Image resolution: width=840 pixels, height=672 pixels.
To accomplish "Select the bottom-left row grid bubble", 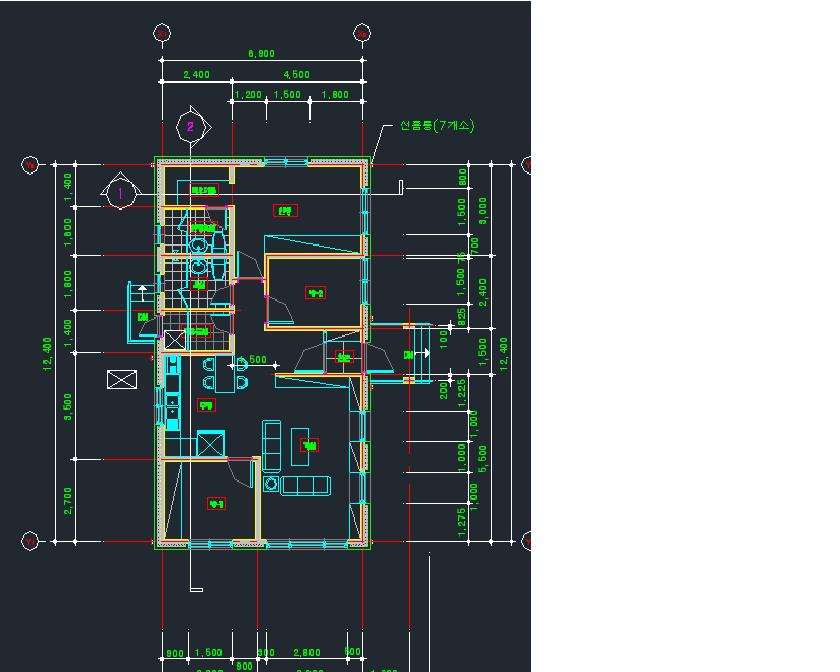I will tap(30, 541).
